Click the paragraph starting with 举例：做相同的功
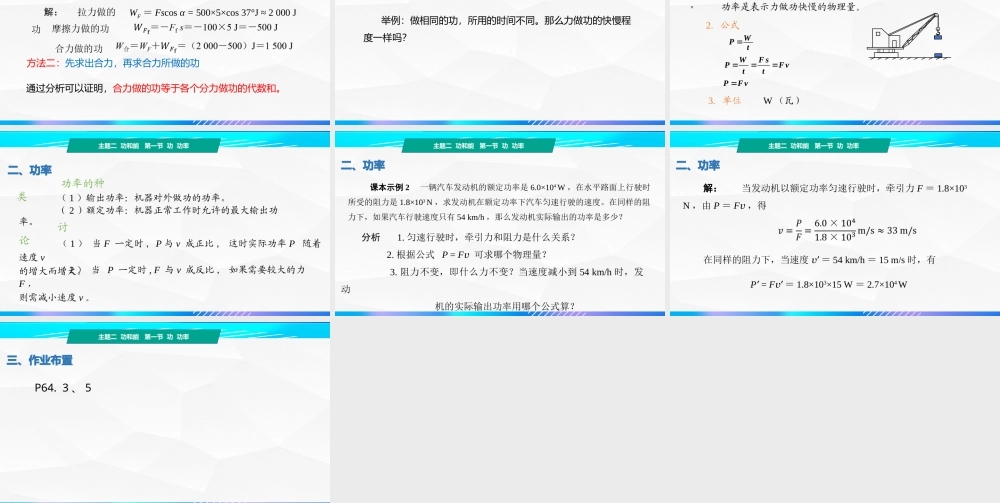 point(497,29)
